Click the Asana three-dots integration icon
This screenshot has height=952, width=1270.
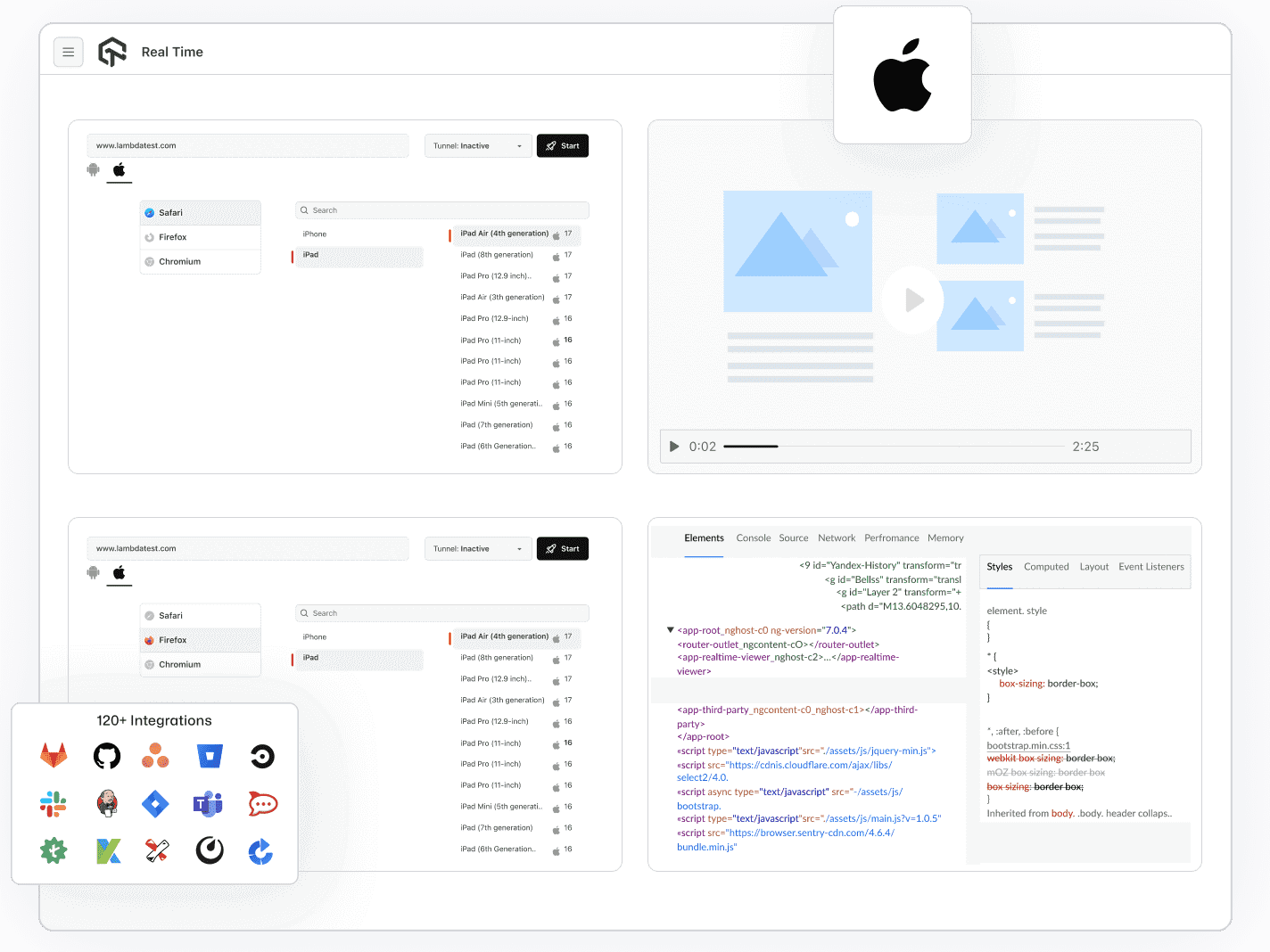point(155,757)
